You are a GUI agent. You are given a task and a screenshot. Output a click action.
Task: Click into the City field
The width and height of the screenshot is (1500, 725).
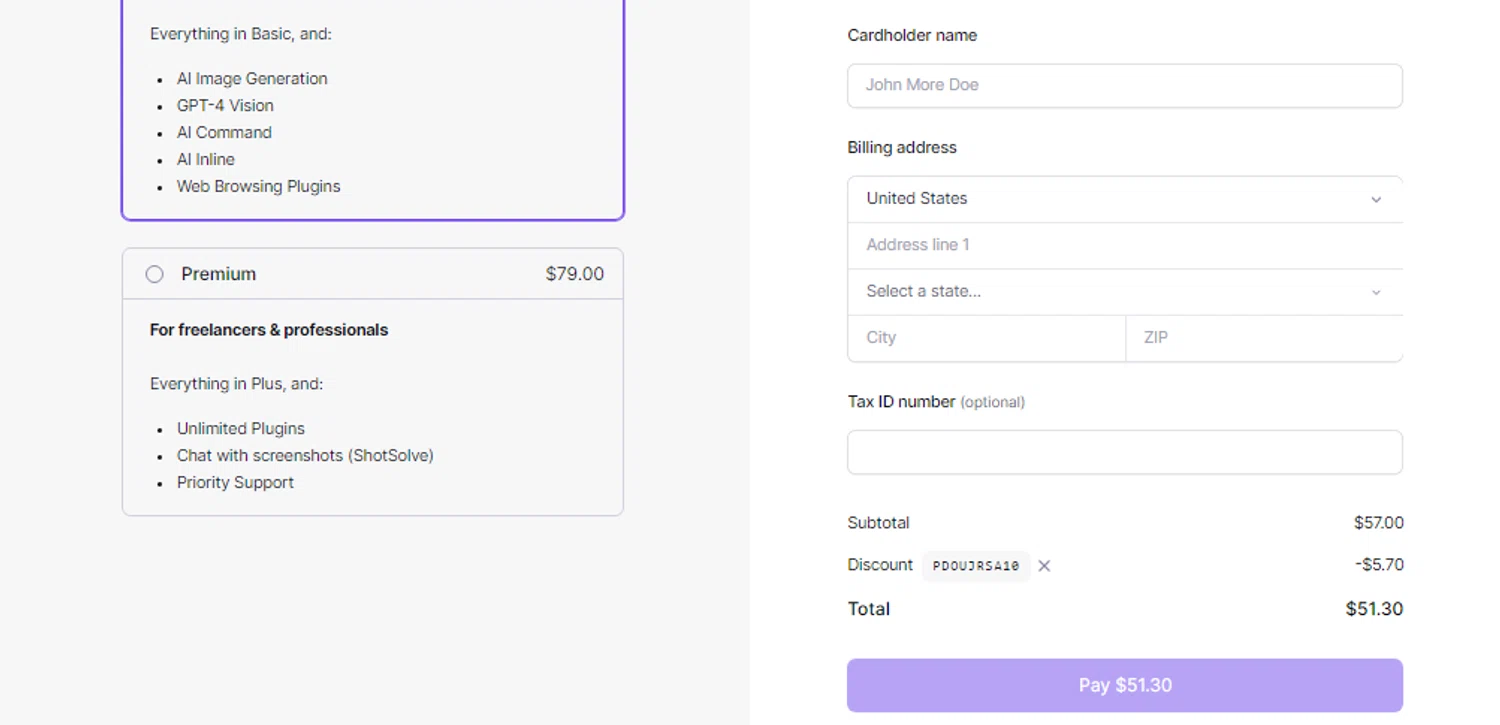(x=987, y=338)
